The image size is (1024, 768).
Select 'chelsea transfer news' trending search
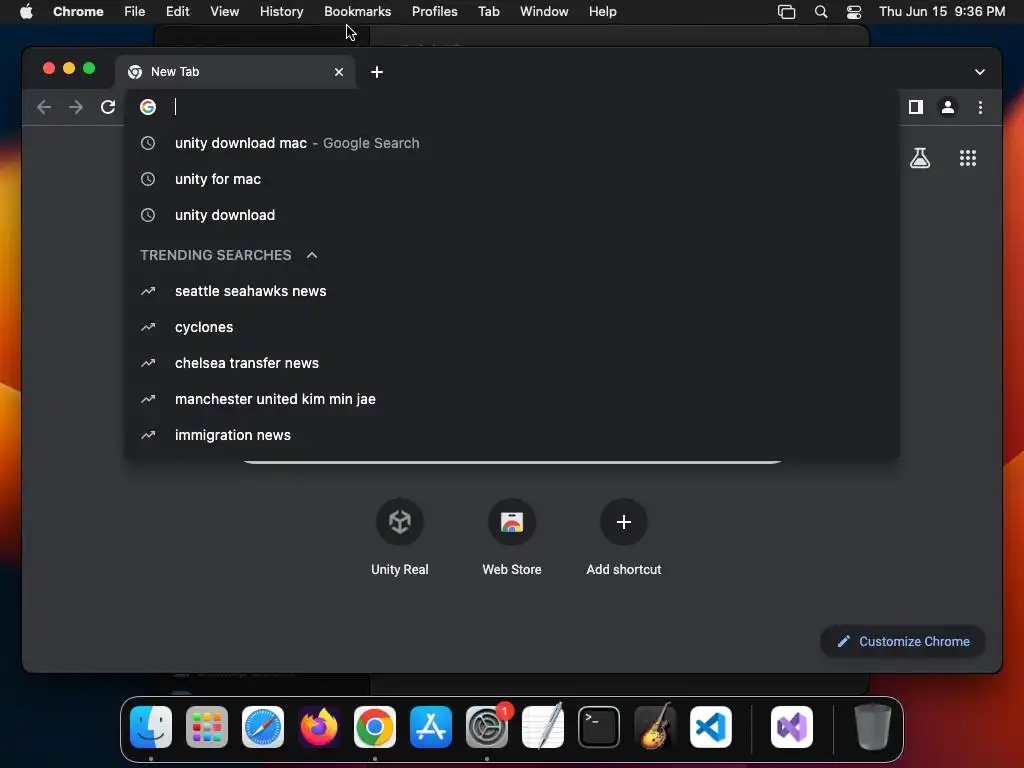tap(512, 363)
